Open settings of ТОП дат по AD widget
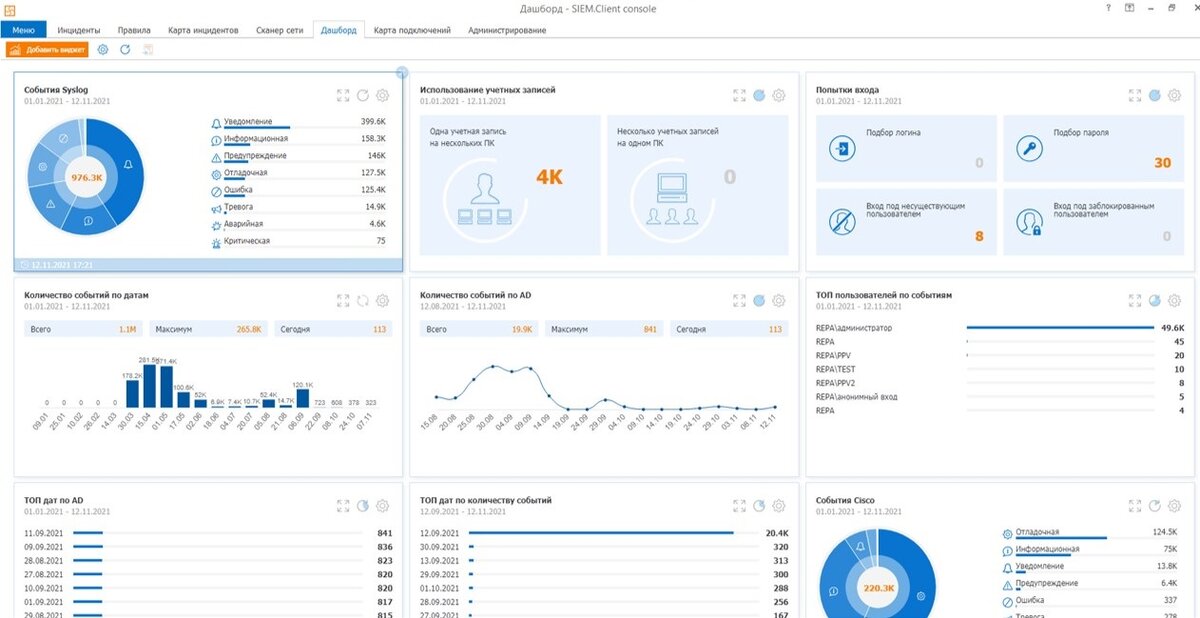Screen dimensions: 1200x618 [383, 505]
